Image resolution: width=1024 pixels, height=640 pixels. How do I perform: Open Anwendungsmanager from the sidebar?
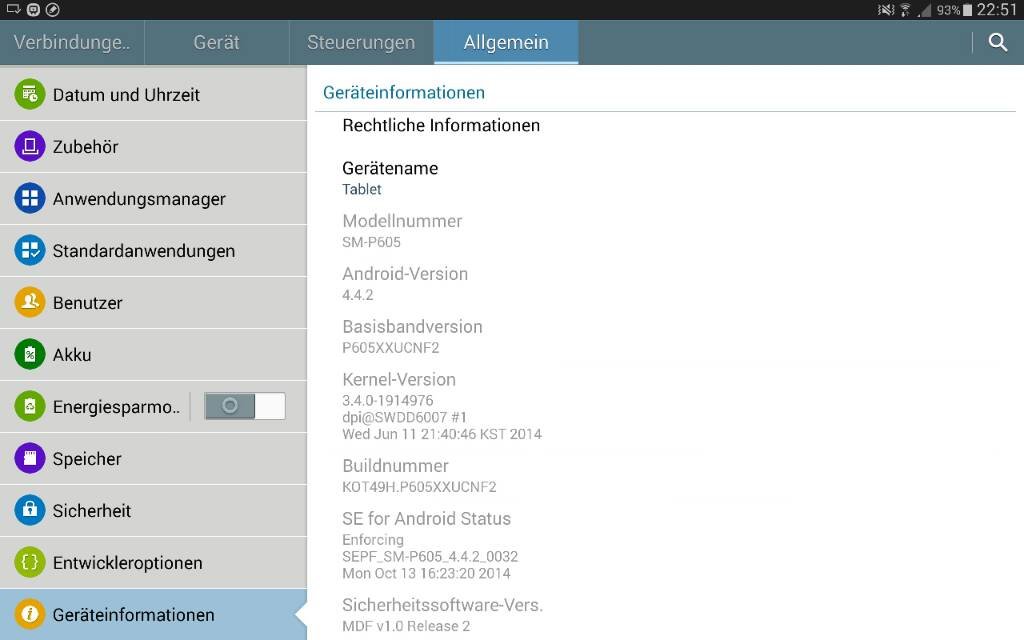[x=153, y=199]
